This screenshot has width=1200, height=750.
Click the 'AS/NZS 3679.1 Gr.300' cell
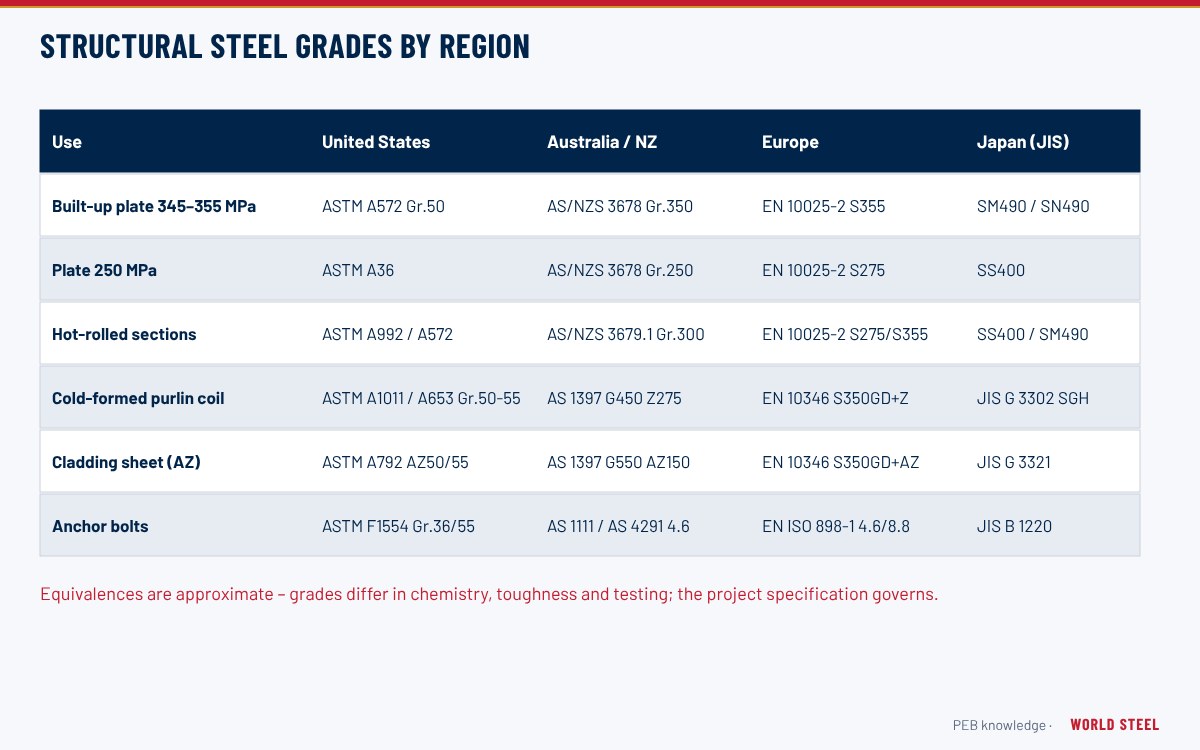626,334
